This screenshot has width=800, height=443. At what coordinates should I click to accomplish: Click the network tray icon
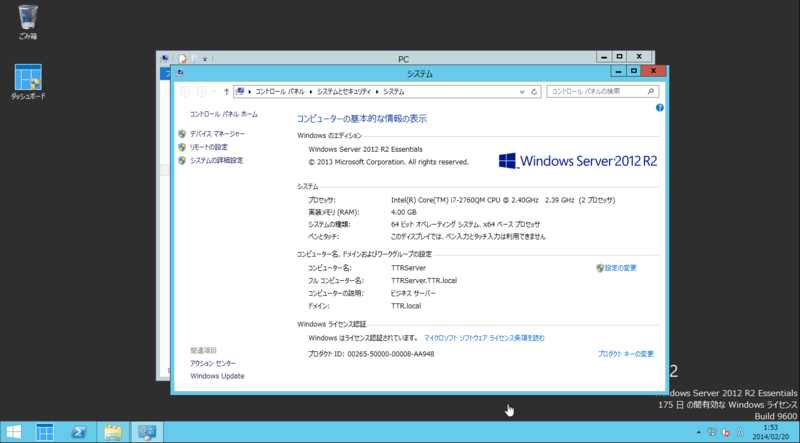pos(712,432)
